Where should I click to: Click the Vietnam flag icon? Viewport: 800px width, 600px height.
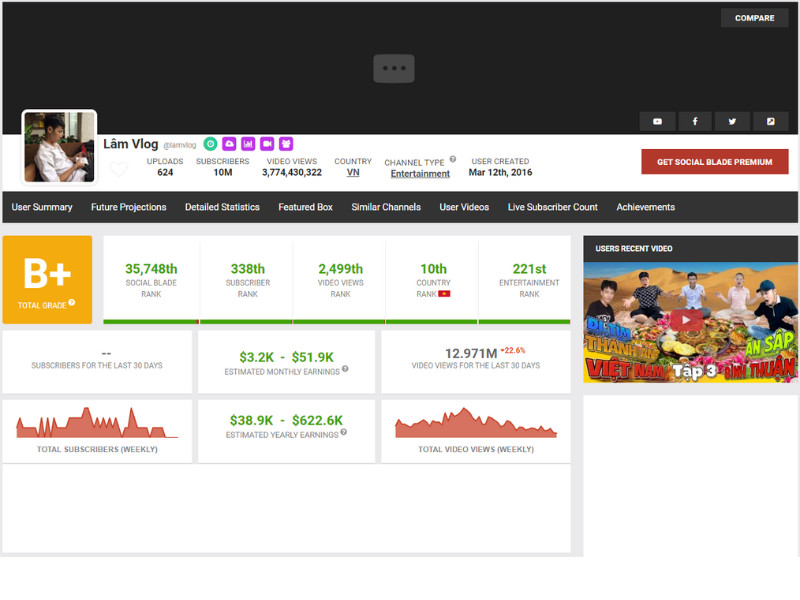click(444, 294)
